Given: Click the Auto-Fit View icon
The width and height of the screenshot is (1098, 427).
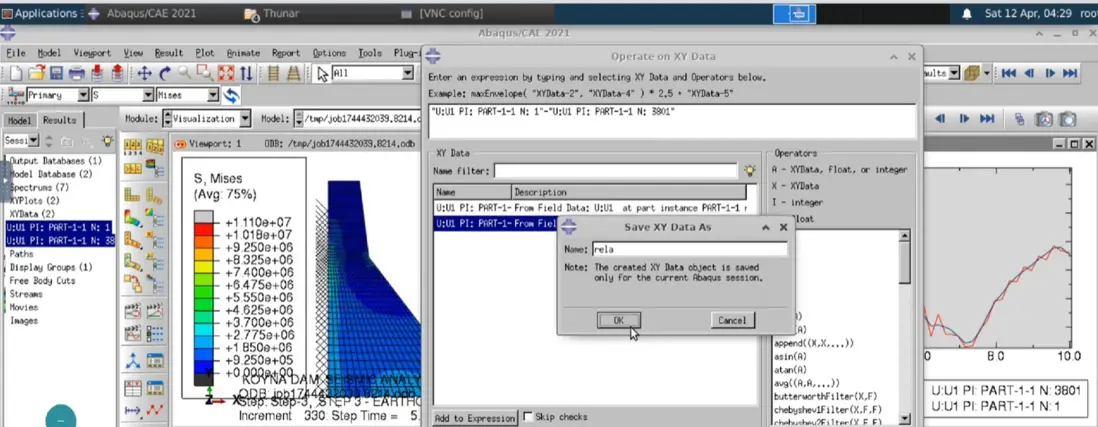Looking at the screenshot, I should click(225, 74).
